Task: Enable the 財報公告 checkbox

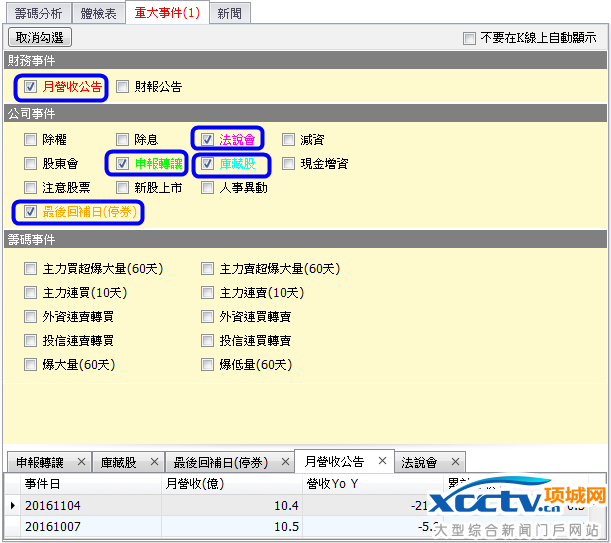Action: (122, 87)
